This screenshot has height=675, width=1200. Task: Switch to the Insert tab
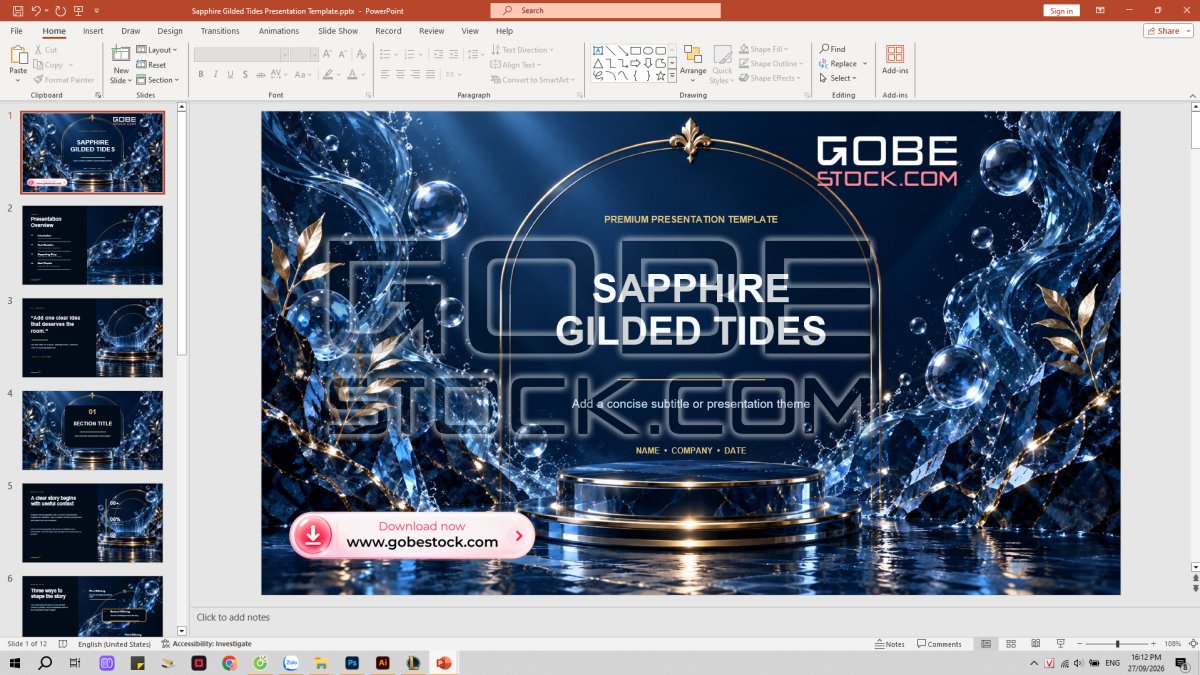coord(93,31)
